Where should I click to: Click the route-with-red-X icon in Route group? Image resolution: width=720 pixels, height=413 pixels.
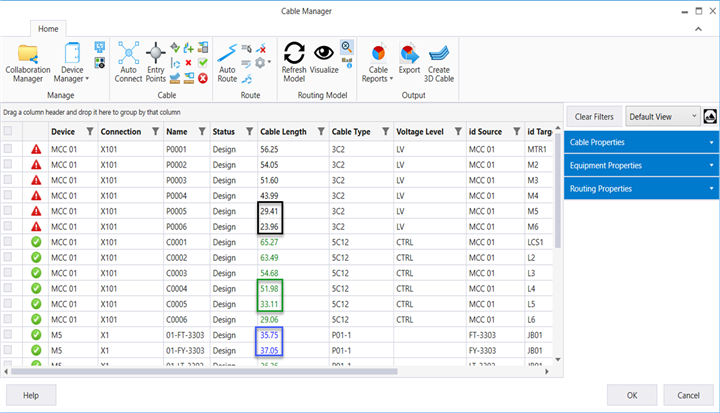[x=261, y=47]
